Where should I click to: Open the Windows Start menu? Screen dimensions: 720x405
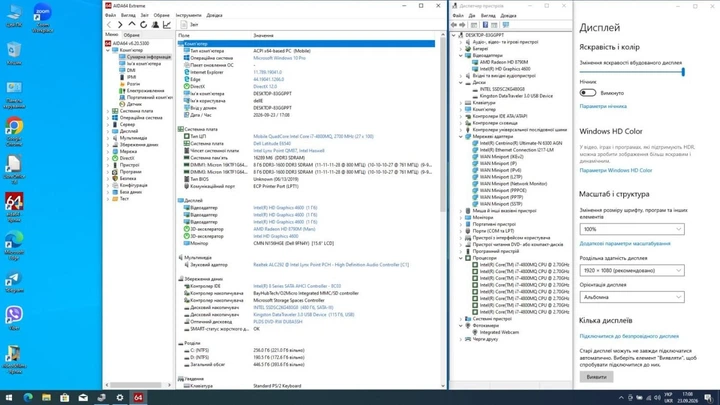pos(9,398)
